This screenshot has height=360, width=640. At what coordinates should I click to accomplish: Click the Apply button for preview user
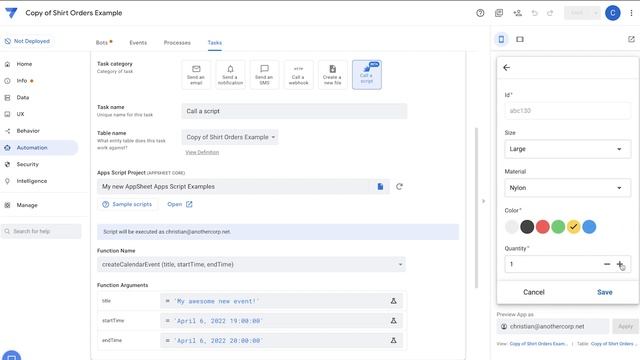pyautogui.click(x=625, y=327)
